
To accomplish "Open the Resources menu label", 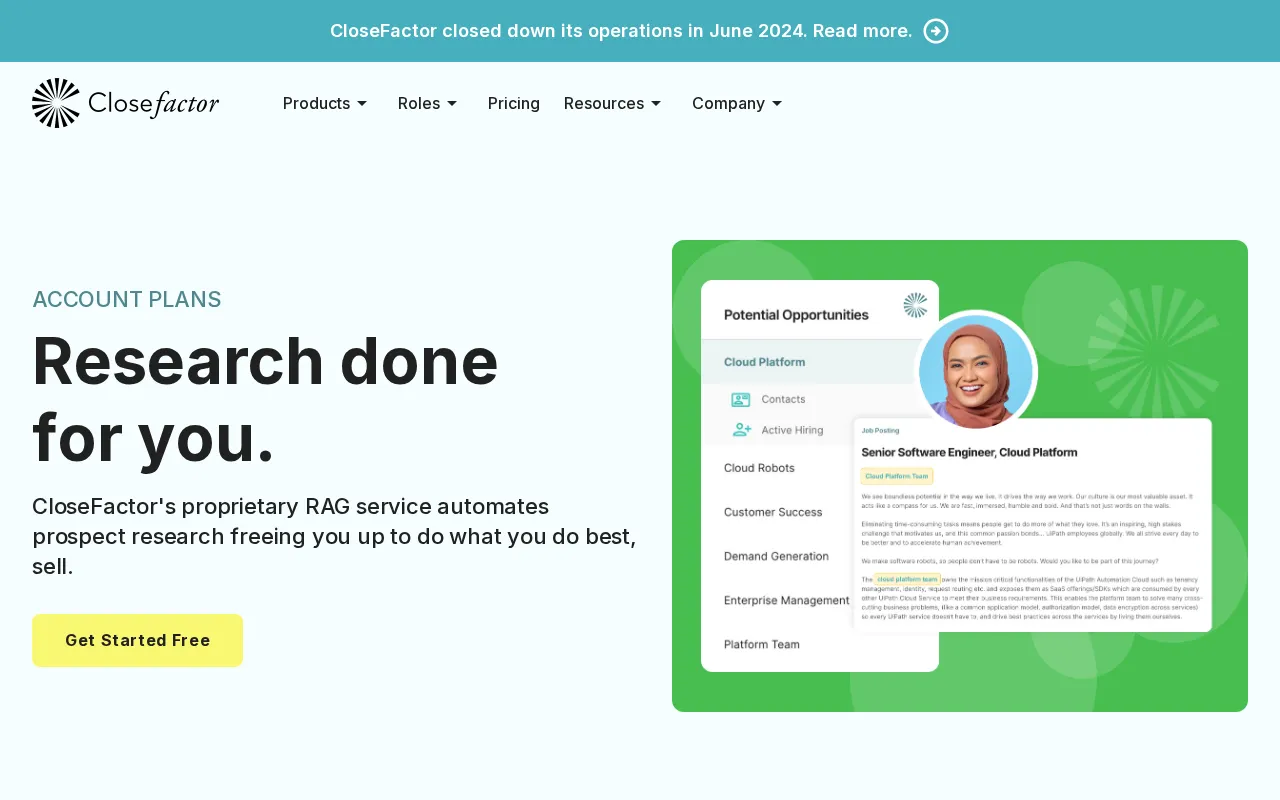I will point(604,103).
